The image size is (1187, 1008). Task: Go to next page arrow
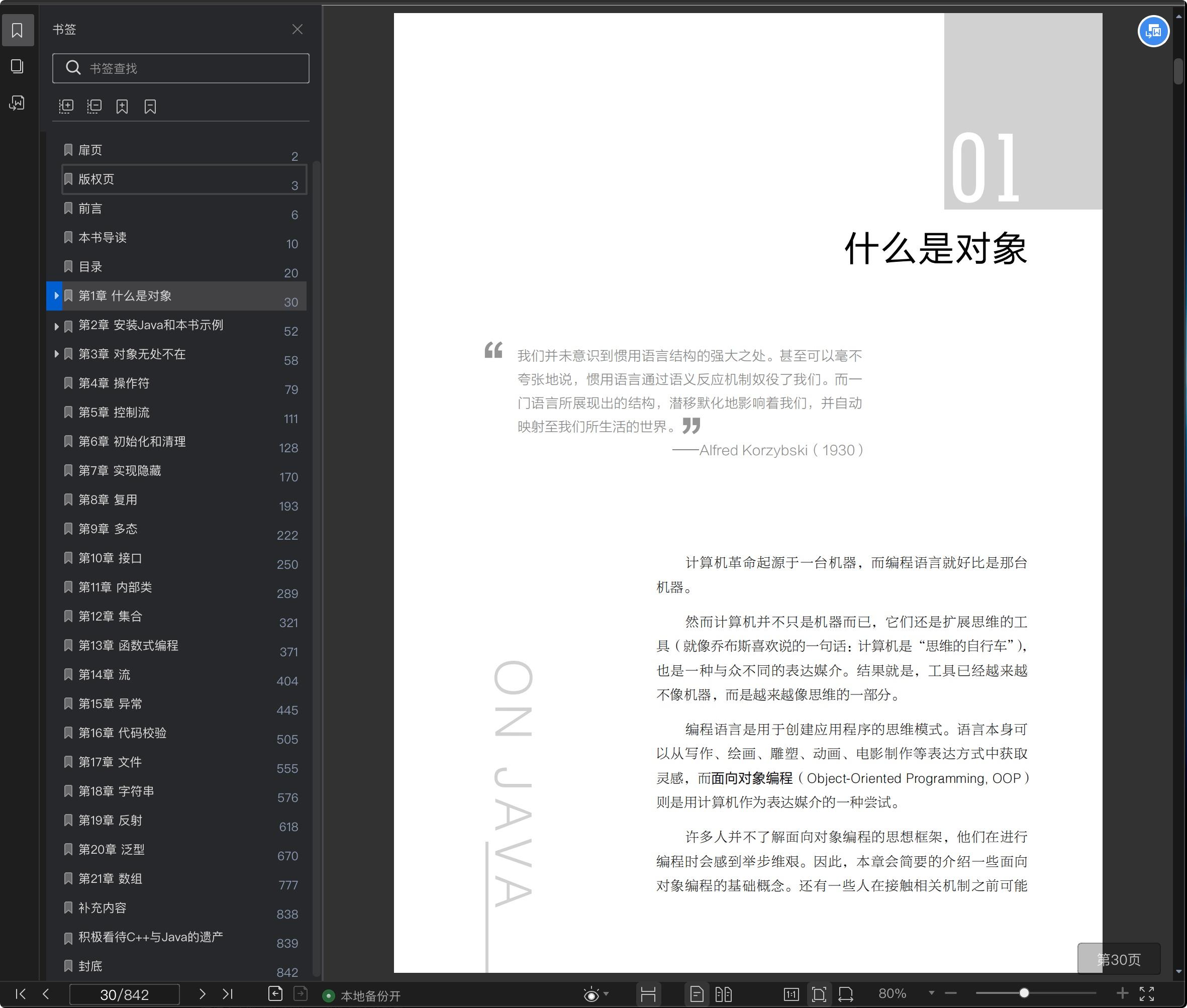coord(202,994)
